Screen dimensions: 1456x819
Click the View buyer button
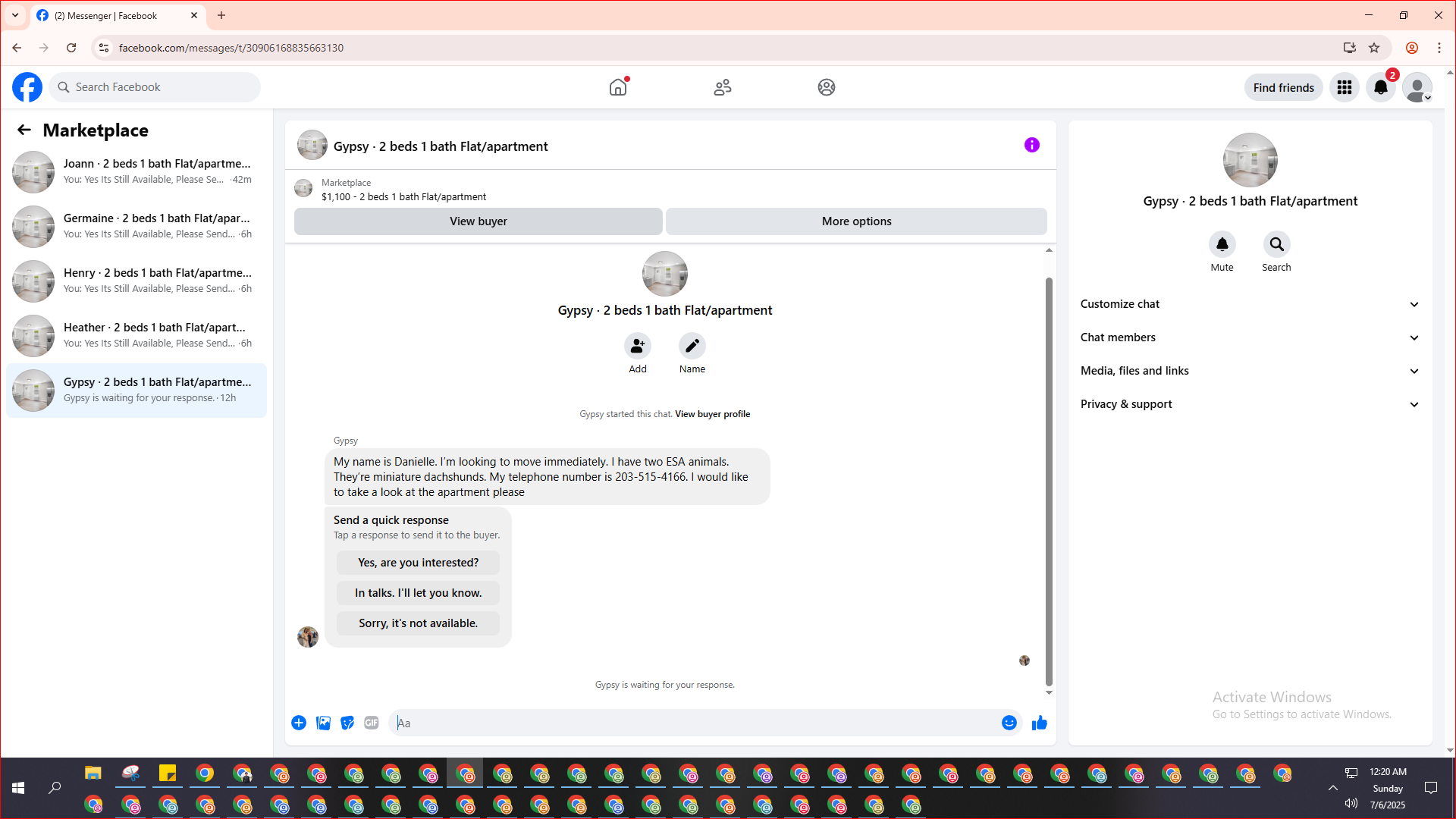[x=478, y=221]
